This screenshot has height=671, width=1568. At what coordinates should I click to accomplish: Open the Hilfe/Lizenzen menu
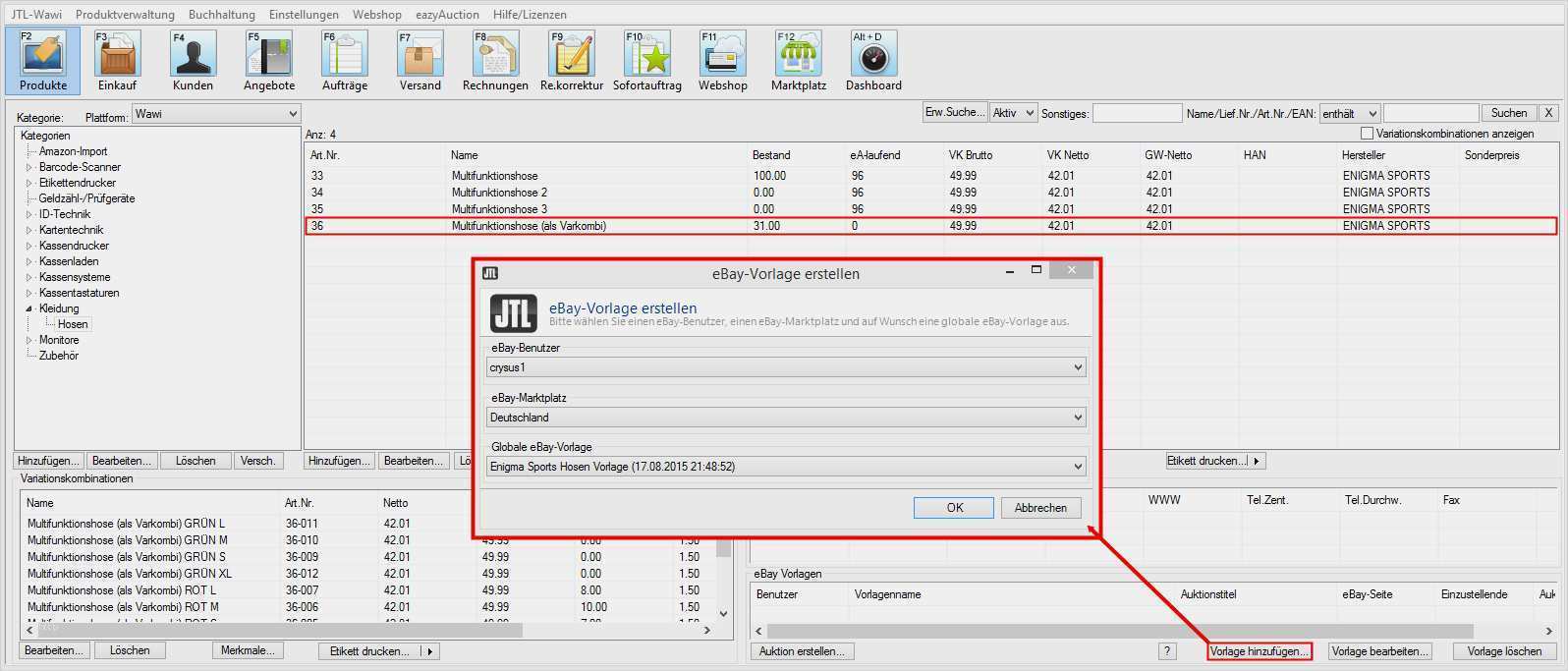530,15
